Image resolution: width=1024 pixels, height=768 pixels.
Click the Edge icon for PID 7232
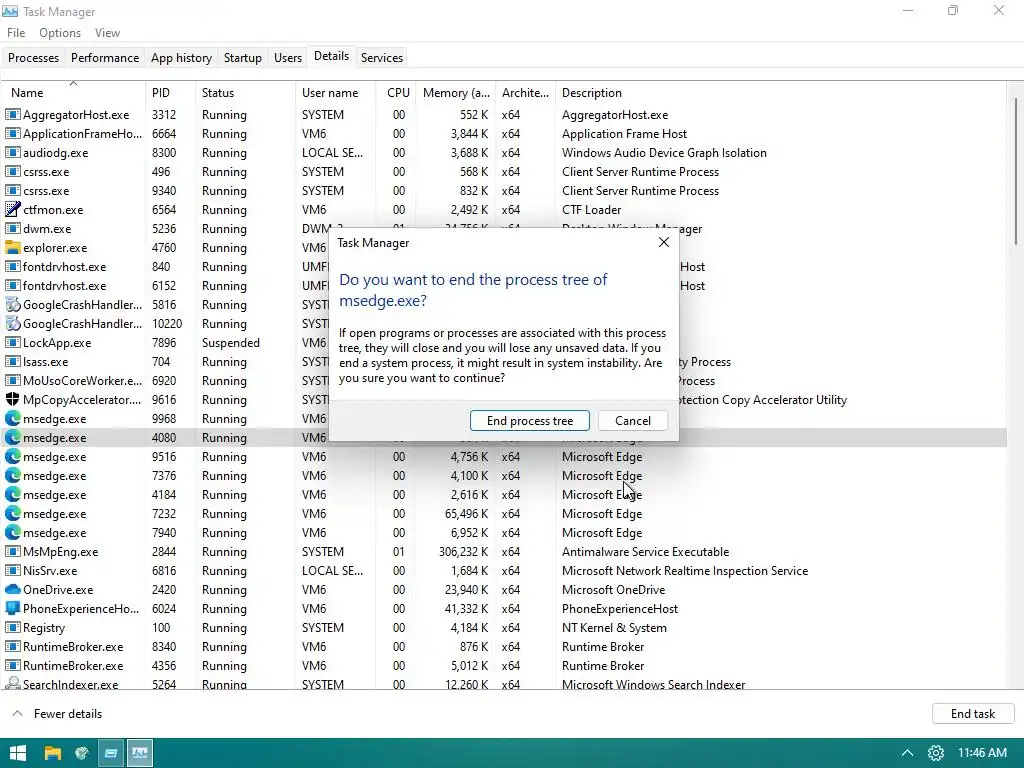[x=12, y=513]
